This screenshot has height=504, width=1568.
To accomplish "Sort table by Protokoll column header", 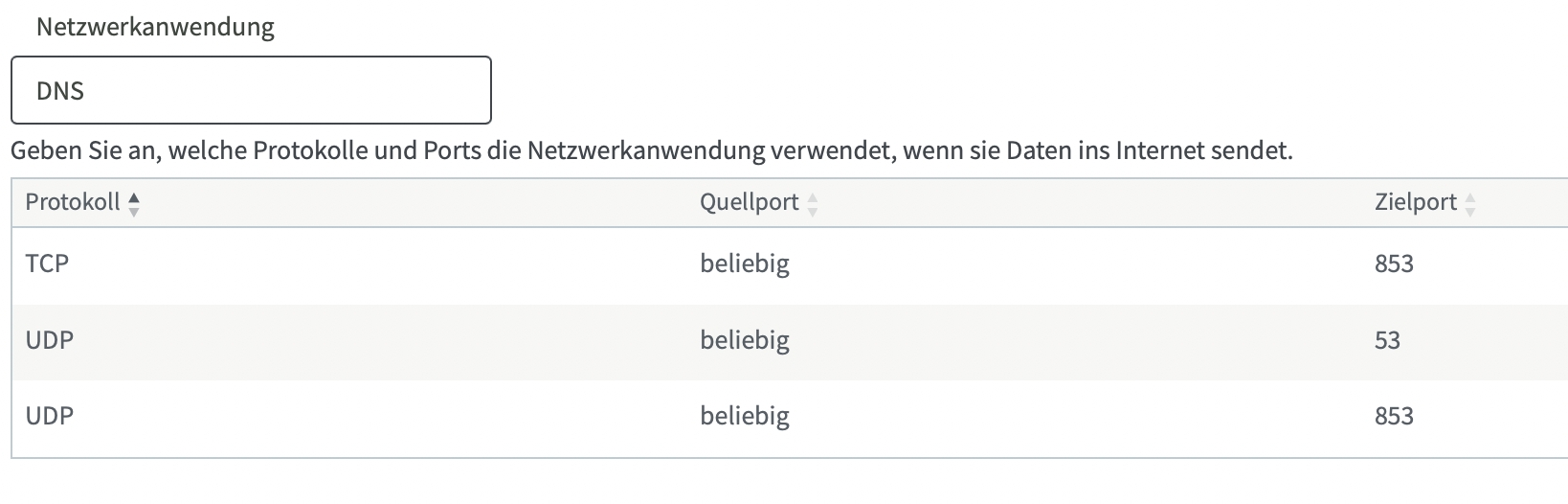I will 73,202.
